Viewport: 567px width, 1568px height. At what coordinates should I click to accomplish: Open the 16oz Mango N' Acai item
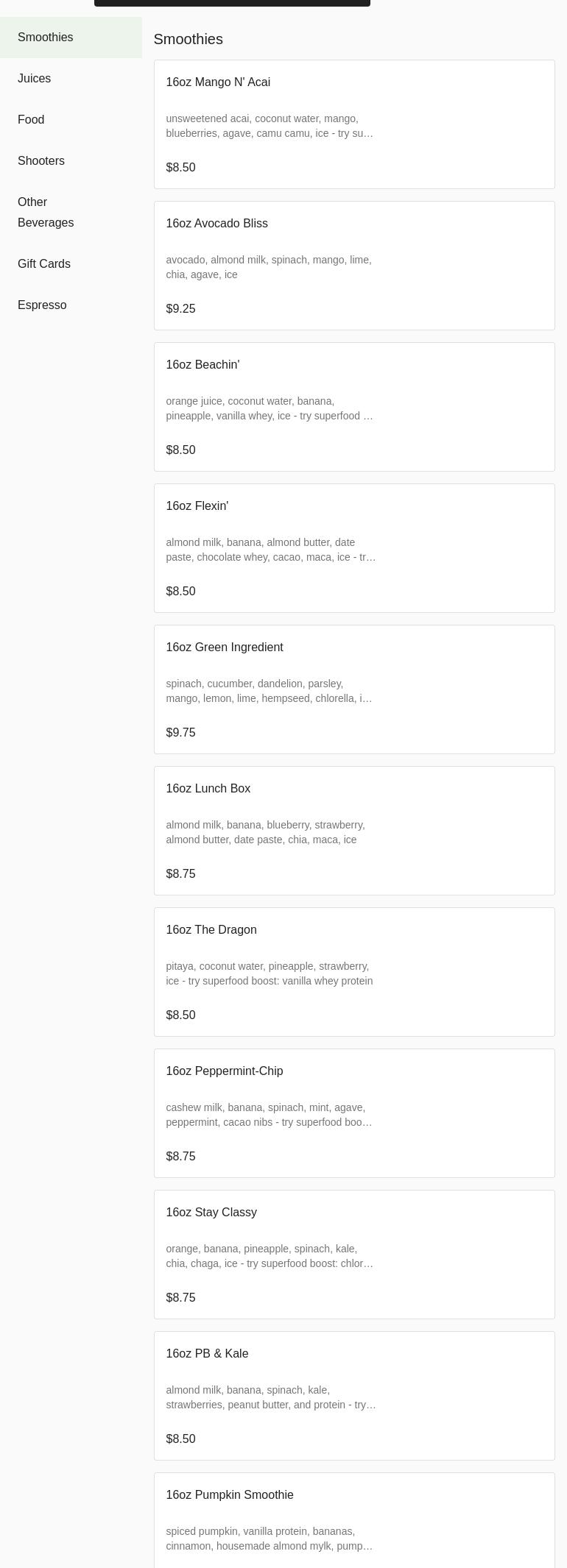(353, 124)
